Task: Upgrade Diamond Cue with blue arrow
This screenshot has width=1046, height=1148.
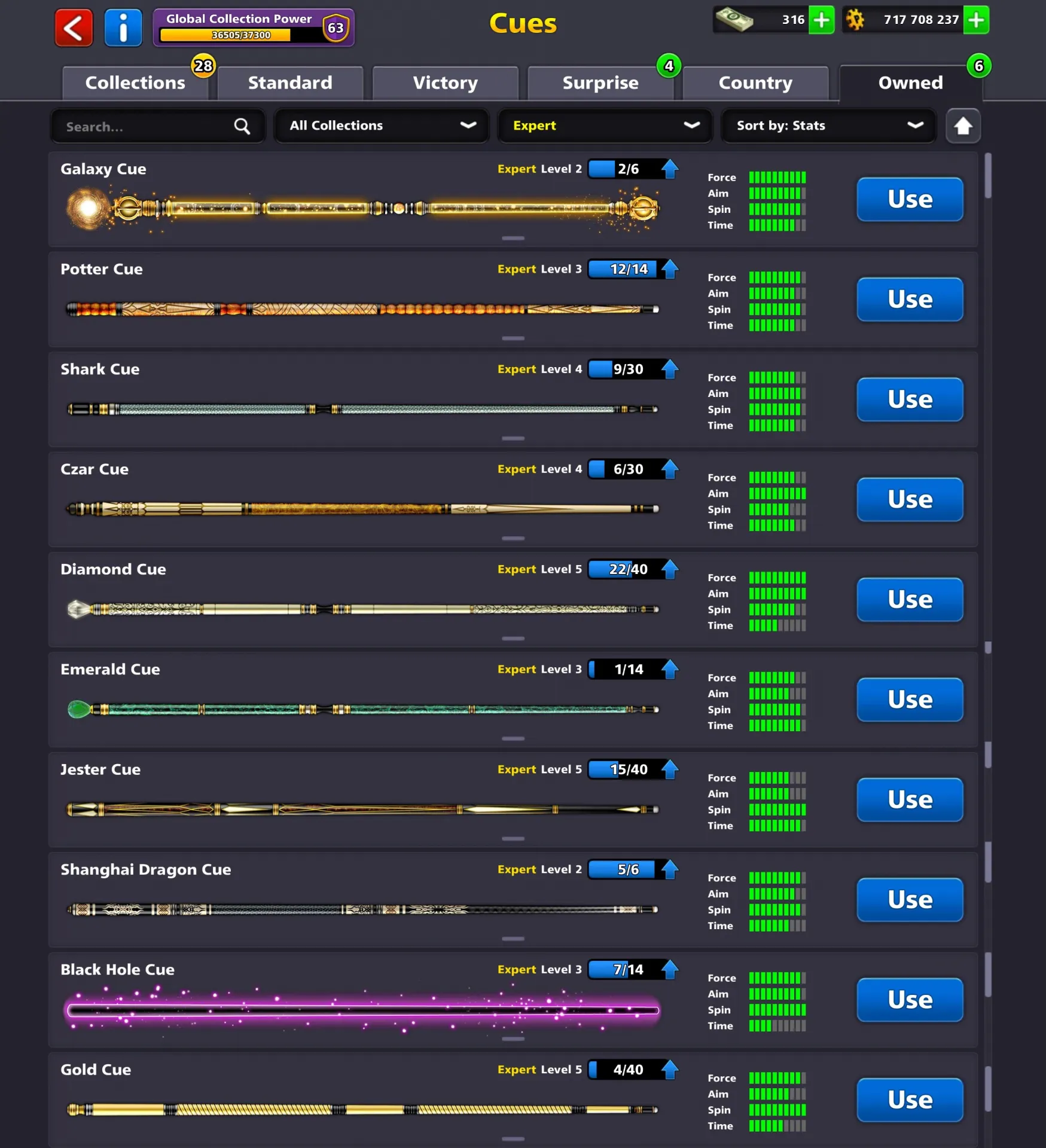Action: [670, 569]
